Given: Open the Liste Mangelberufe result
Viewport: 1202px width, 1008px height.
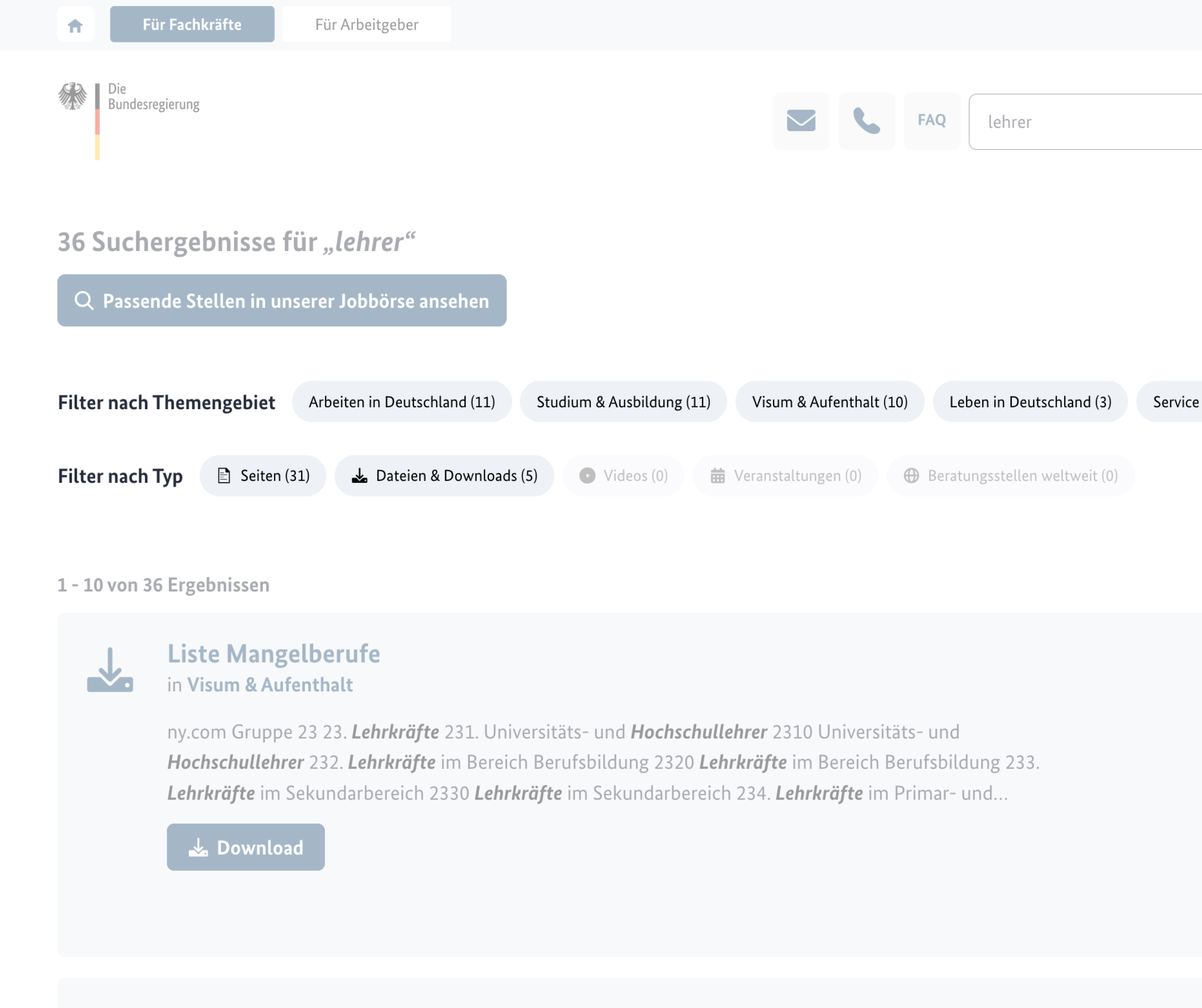Looking at the screenshot, I should coord(274,653).
